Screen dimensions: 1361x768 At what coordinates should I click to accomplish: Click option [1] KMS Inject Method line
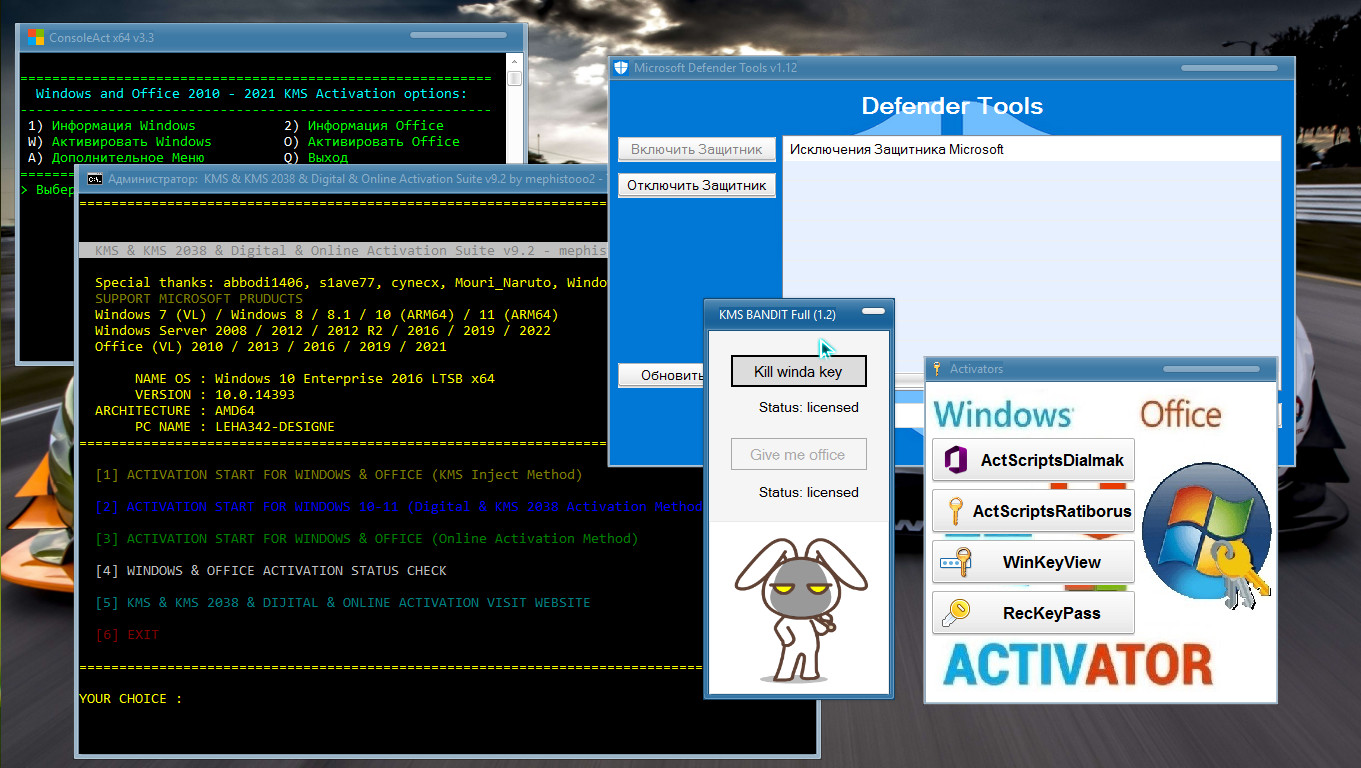338,474
